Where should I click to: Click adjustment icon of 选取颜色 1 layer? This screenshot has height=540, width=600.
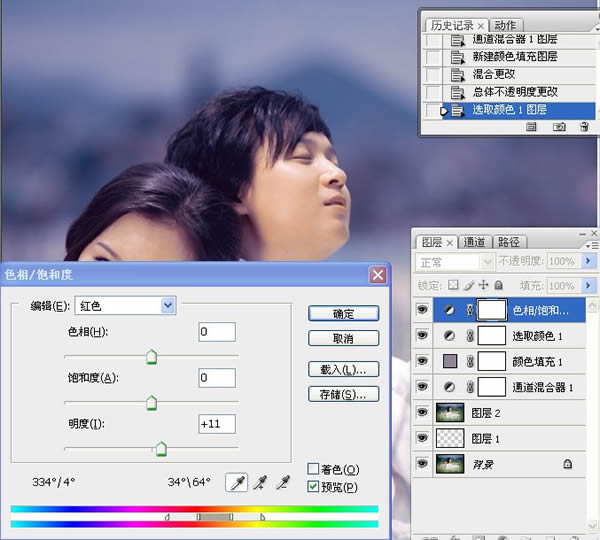click(449, 336)
